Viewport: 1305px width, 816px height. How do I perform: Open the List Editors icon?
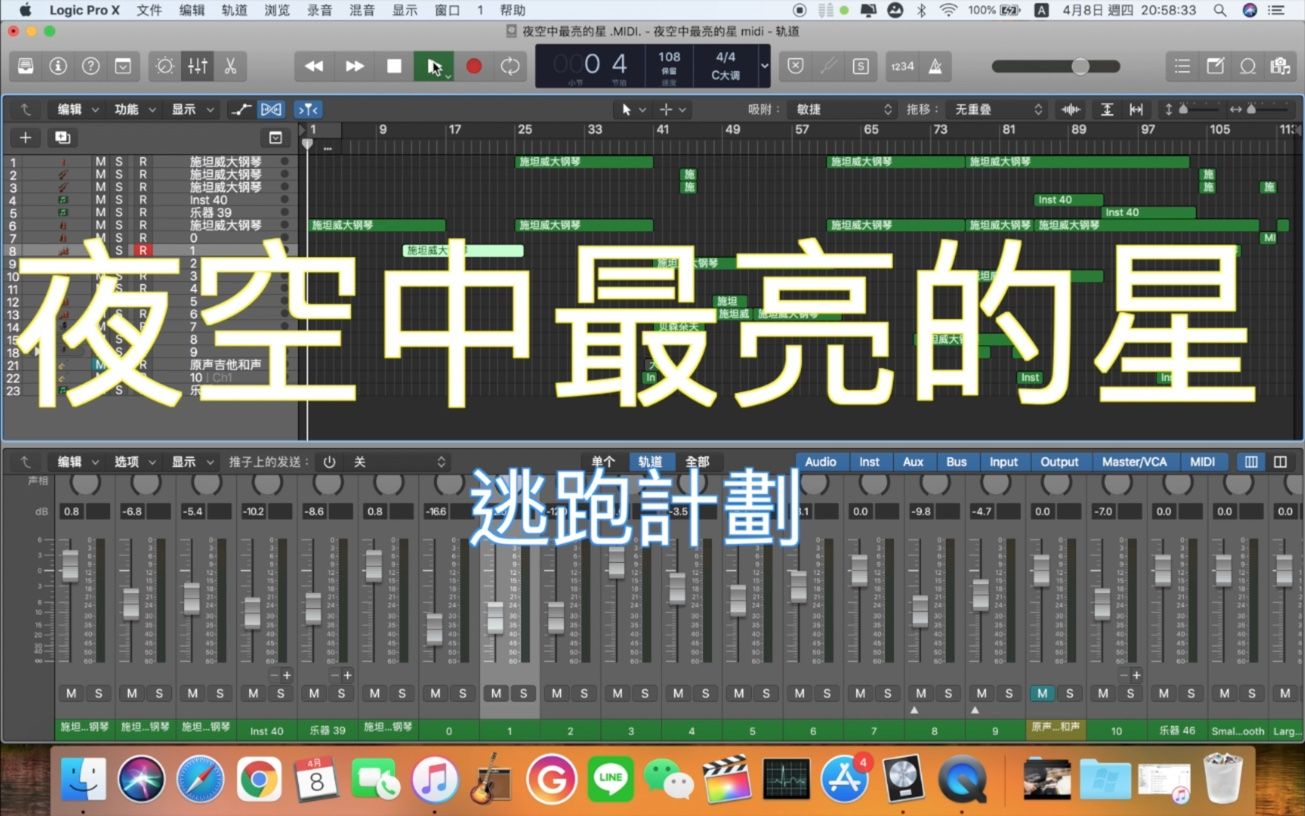pos(1183,66)
